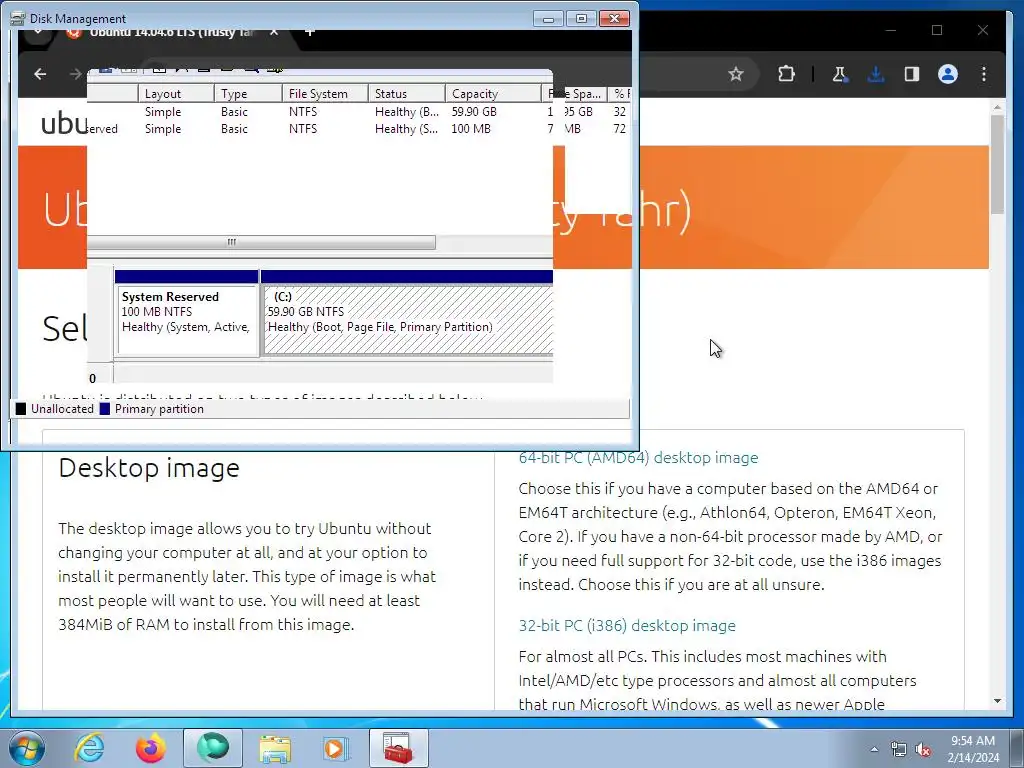
Task: Select the 100 MB capacity cell
Action: coord(471,129)
